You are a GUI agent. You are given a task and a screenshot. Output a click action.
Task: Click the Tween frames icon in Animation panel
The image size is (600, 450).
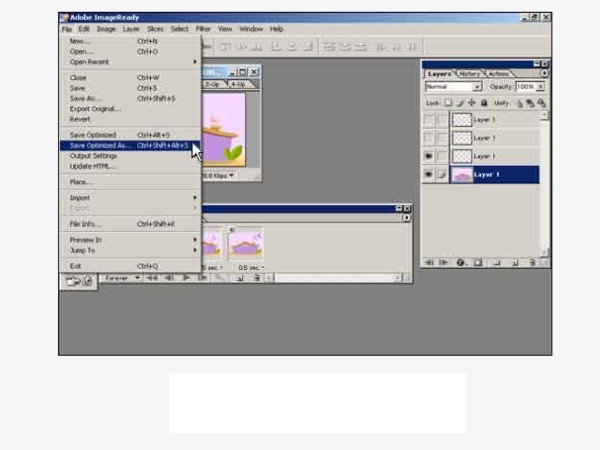pyautogui.click(x=220, y=278)
